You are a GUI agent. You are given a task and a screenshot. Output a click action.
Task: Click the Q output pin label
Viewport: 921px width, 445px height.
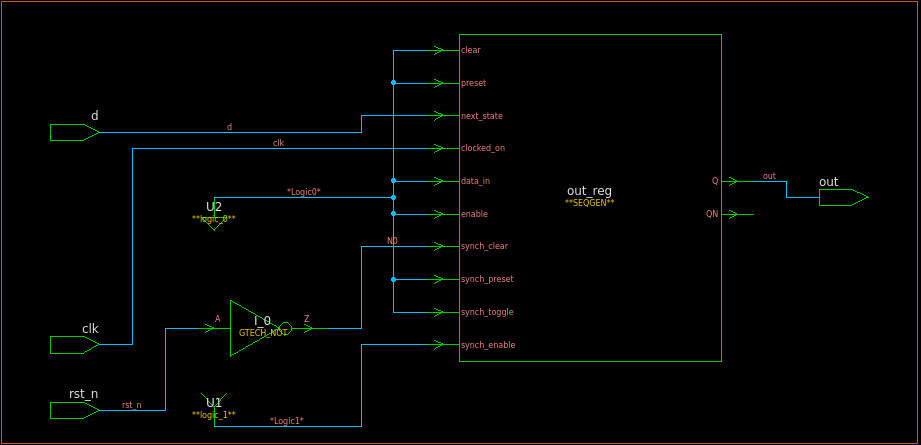click(715, 181)
